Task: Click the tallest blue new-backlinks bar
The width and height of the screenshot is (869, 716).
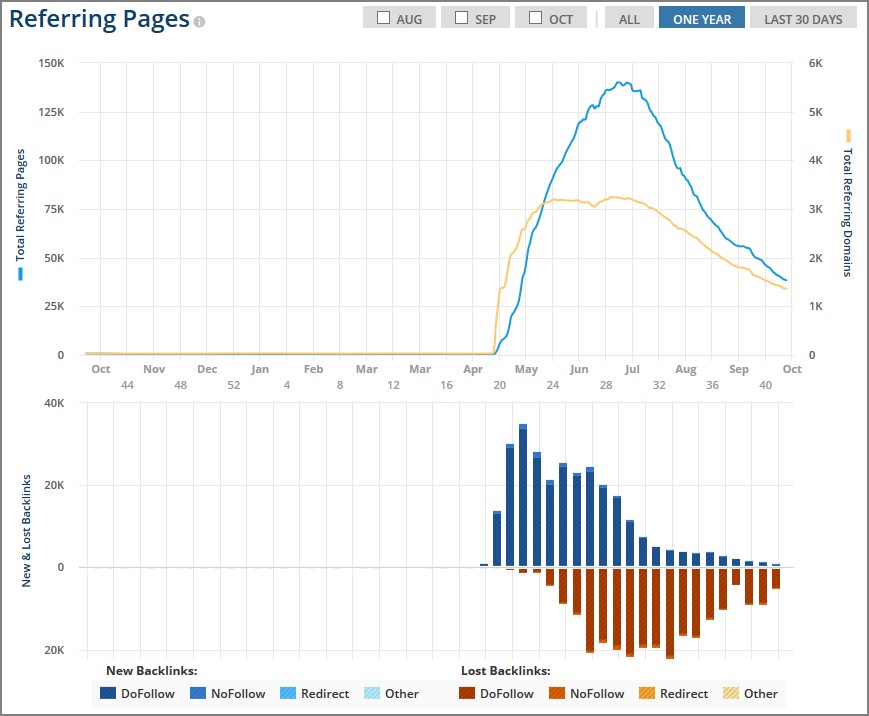Action: click(523, 495)
